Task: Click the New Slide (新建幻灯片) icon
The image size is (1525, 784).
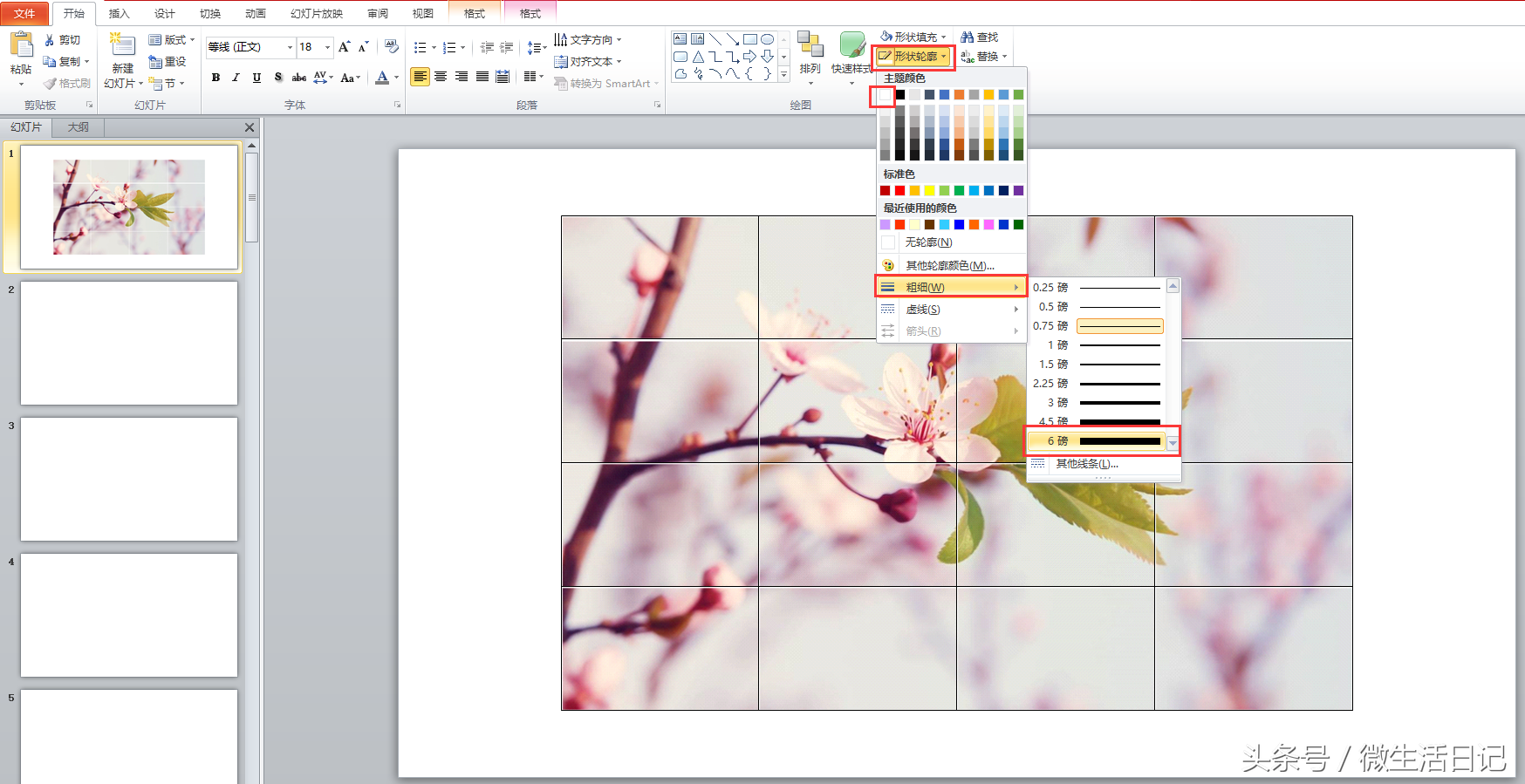Action: tap(122, 46)
